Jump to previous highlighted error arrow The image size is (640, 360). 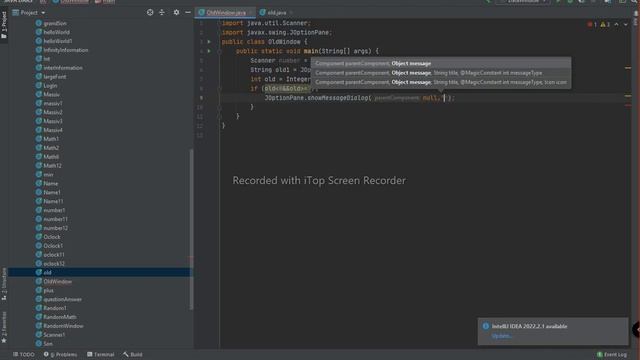point(617,24)
